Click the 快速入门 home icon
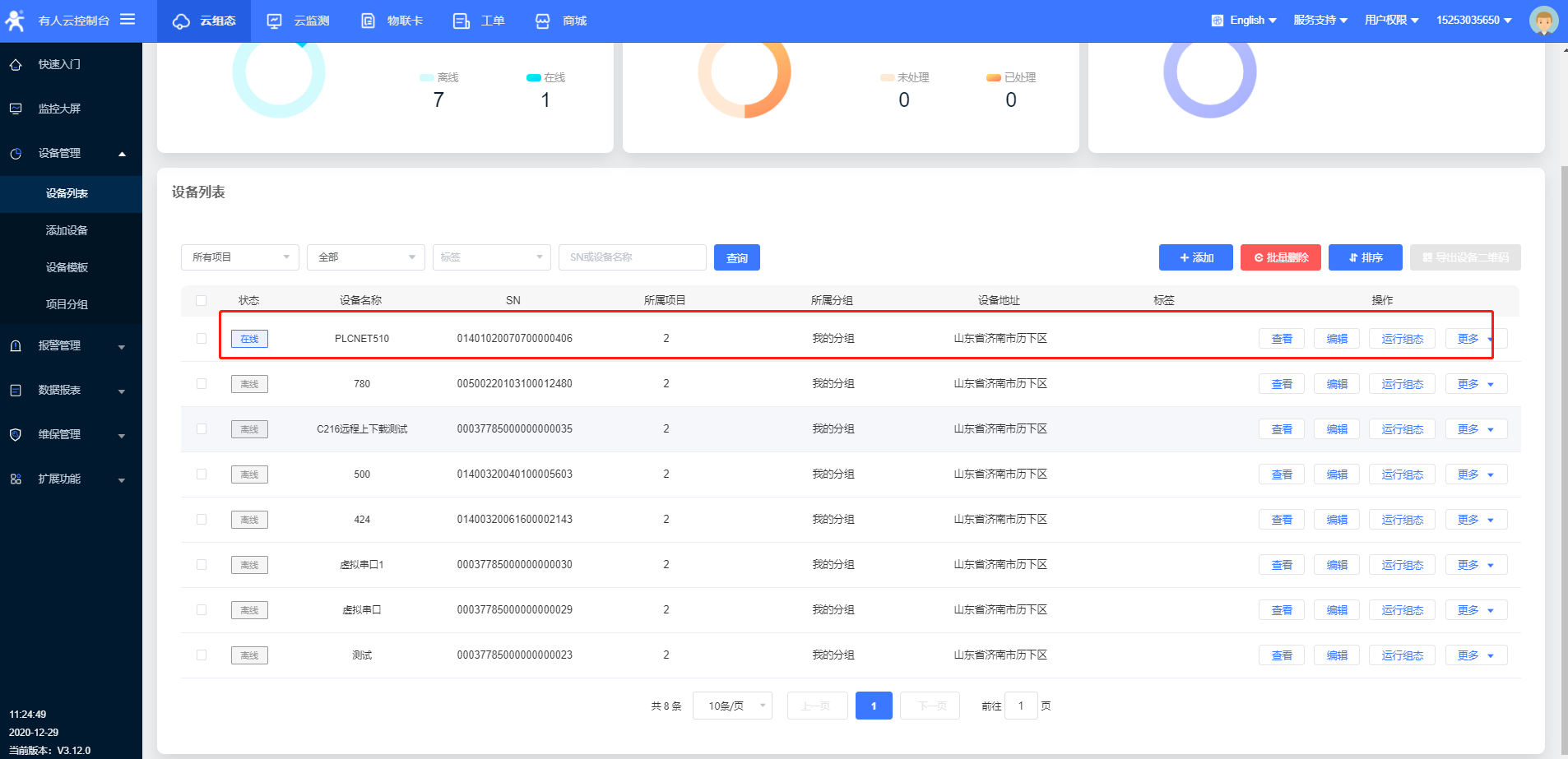 pyautogui.click(x=16, y=65)
